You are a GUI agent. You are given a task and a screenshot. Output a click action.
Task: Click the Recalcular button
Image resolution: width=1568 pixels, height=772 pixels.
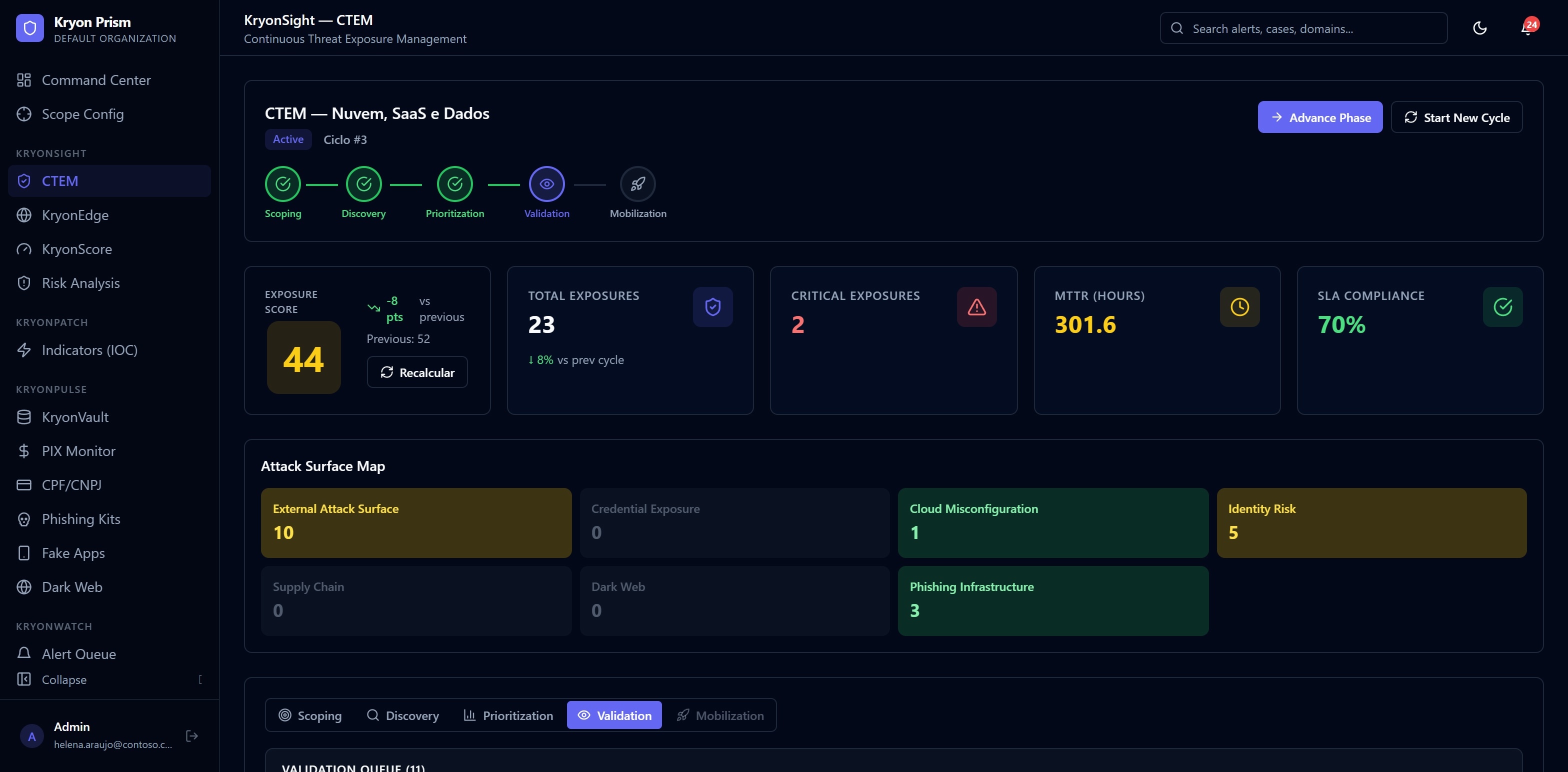[x=417, y=372]
